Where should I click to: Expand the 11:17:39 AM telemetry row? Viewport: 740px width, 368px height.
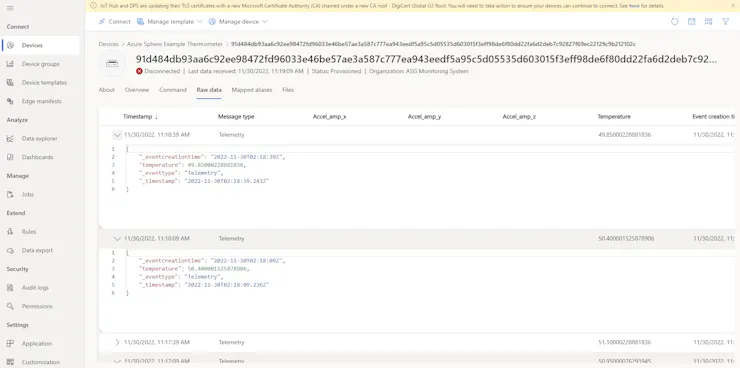coord(118,343)
